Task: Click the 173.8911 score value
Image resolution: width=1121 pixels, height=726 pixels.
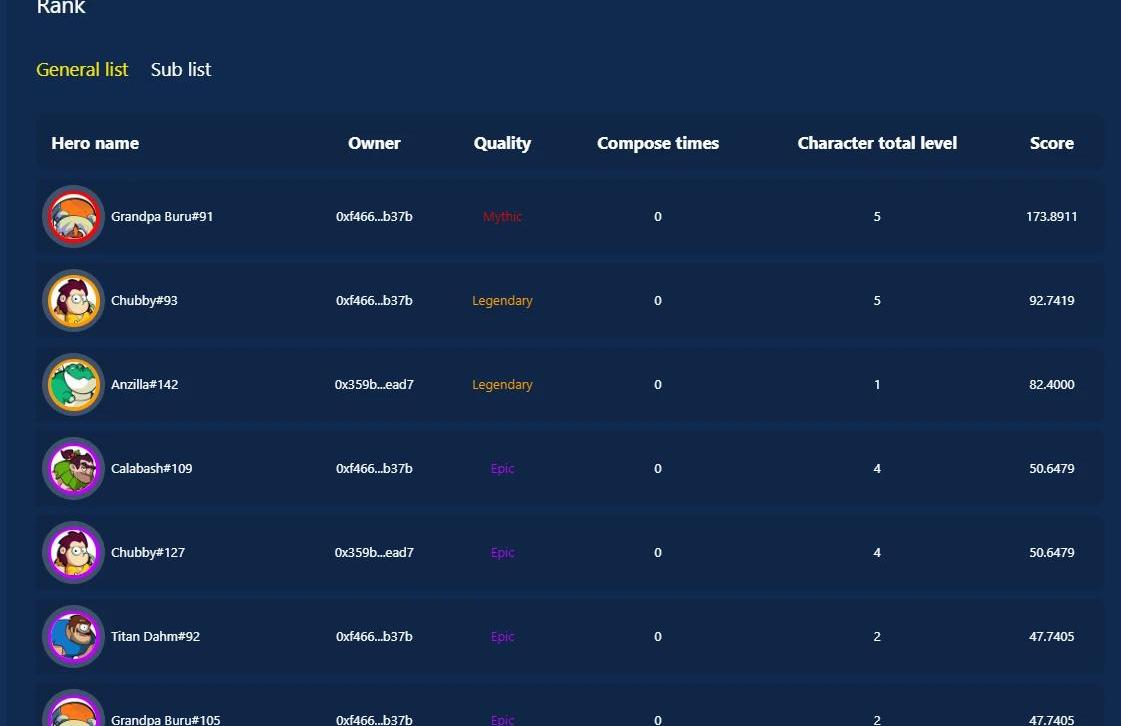Action: point(1051,217)
